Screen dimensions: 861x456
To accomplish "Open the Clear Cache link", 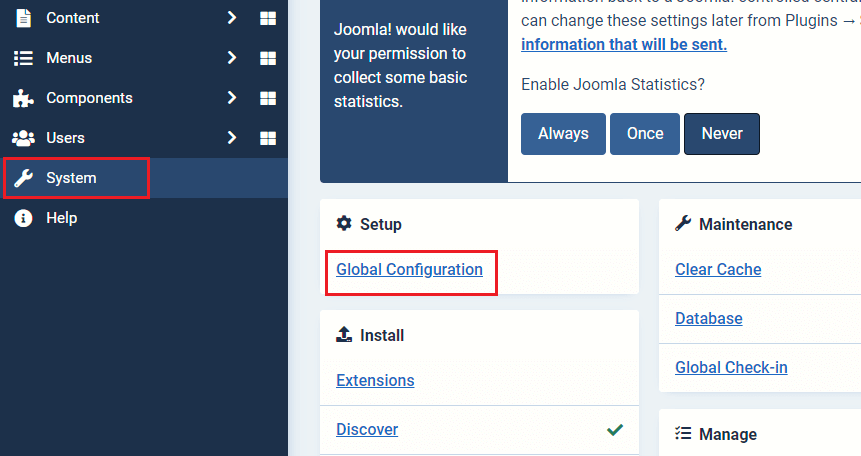I will 718,269.
